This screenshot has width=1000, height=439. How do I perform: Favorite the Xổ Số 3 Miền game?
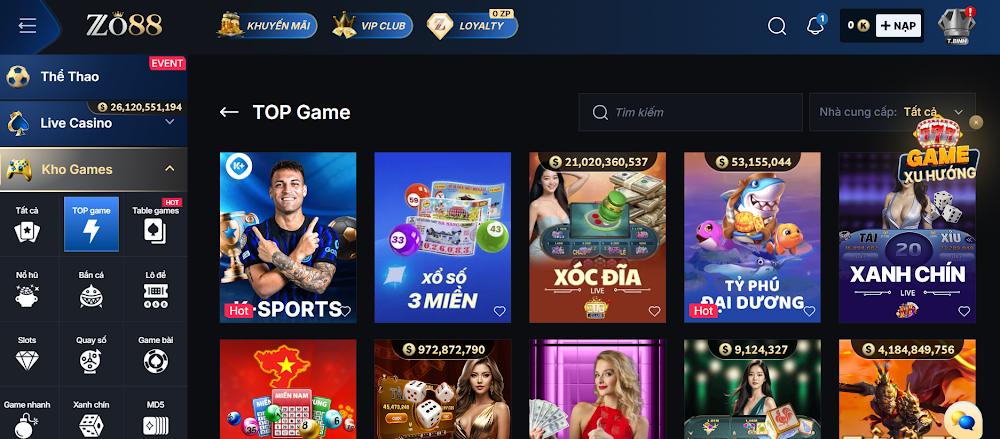click(499, 311)
